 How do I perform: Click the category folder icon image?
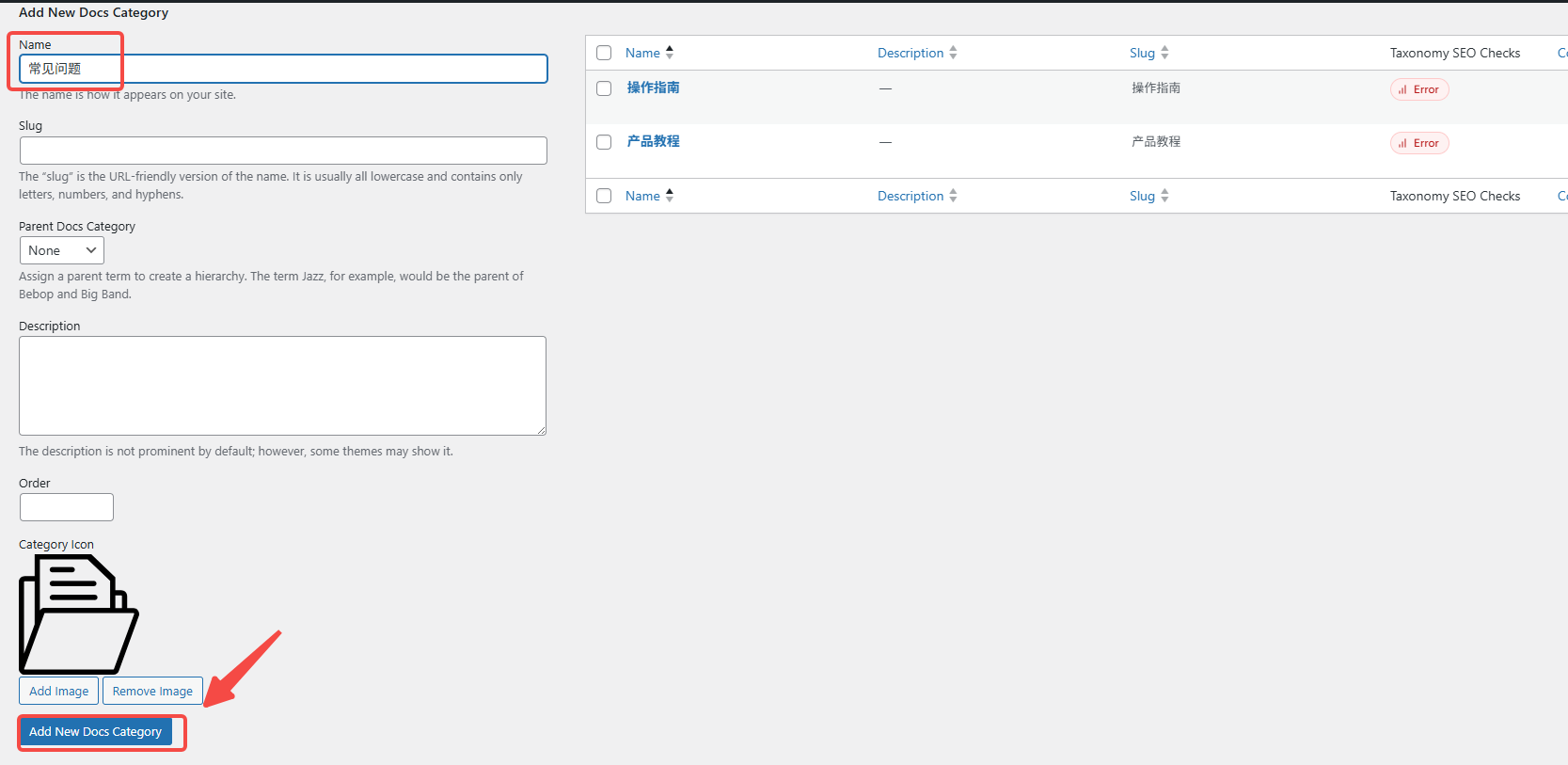79,614
